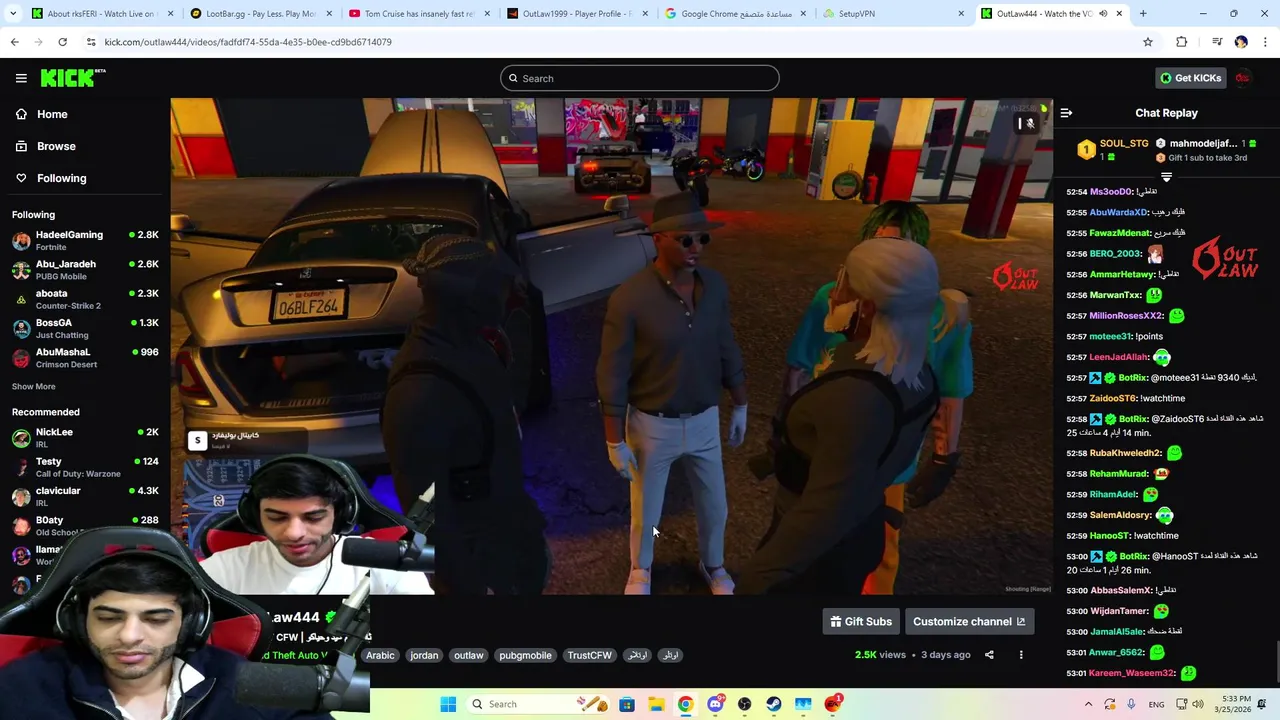
Task: Click the Get KICKs button
Action: pos(1190,78)
